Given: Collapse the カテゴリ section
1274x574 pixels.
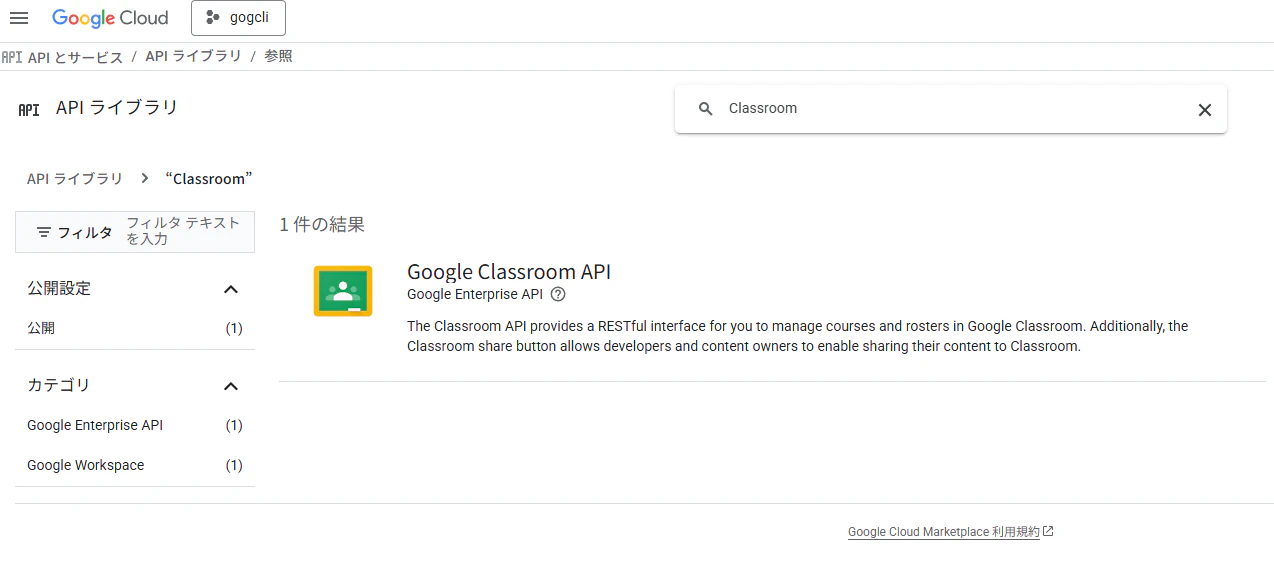Looking at the screenshot, I should [231, 386].
